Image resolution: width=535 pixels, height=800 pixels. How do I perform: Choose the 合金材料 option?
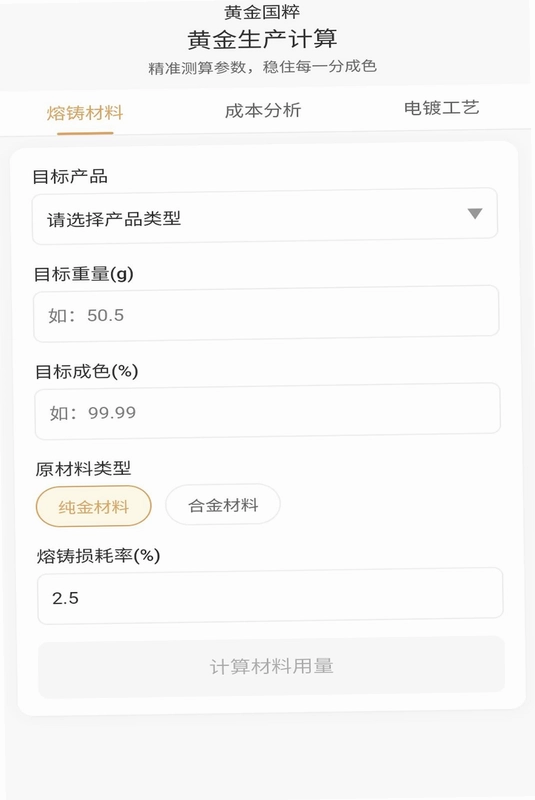point(223,505)
